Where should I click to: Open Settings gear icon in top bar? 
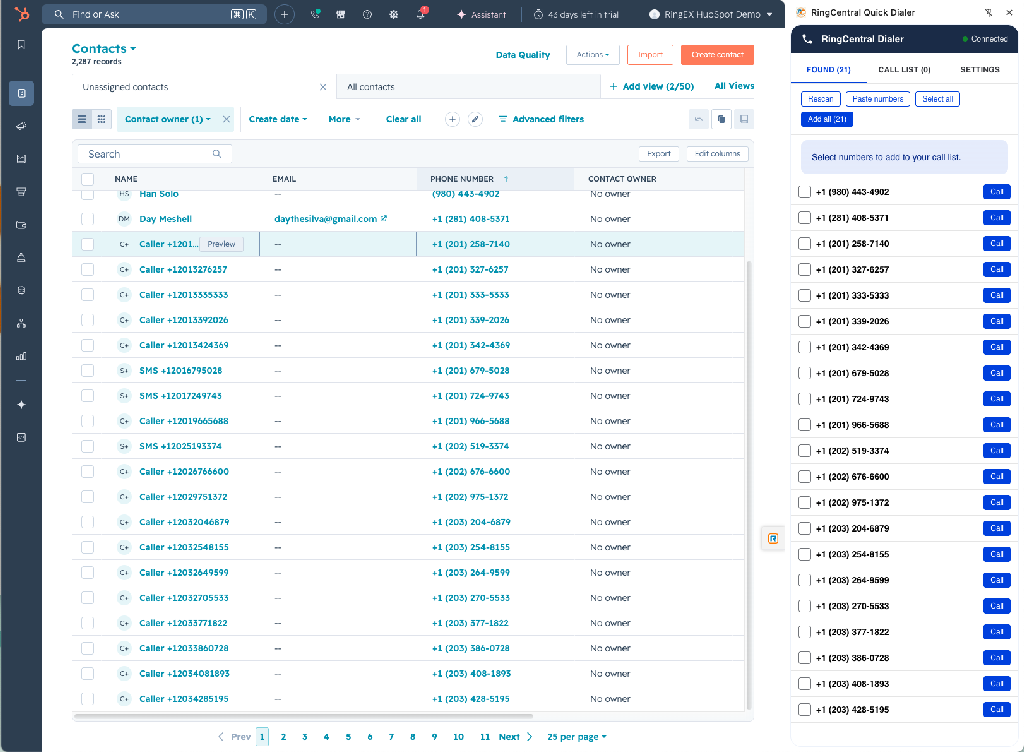[394, 14]
